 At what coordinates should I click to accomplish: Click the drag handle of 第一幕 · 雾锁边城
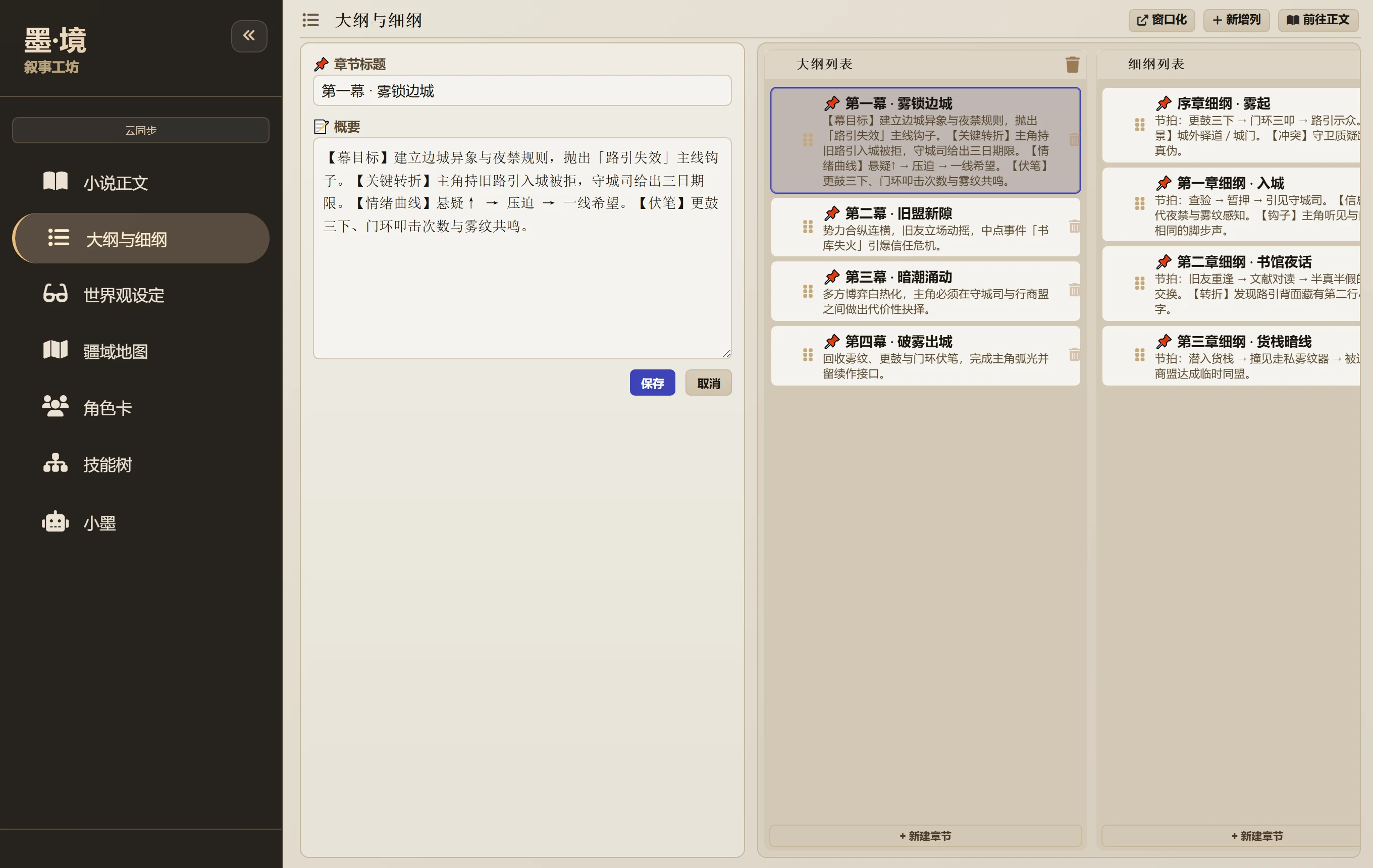[x=807, y=140]
